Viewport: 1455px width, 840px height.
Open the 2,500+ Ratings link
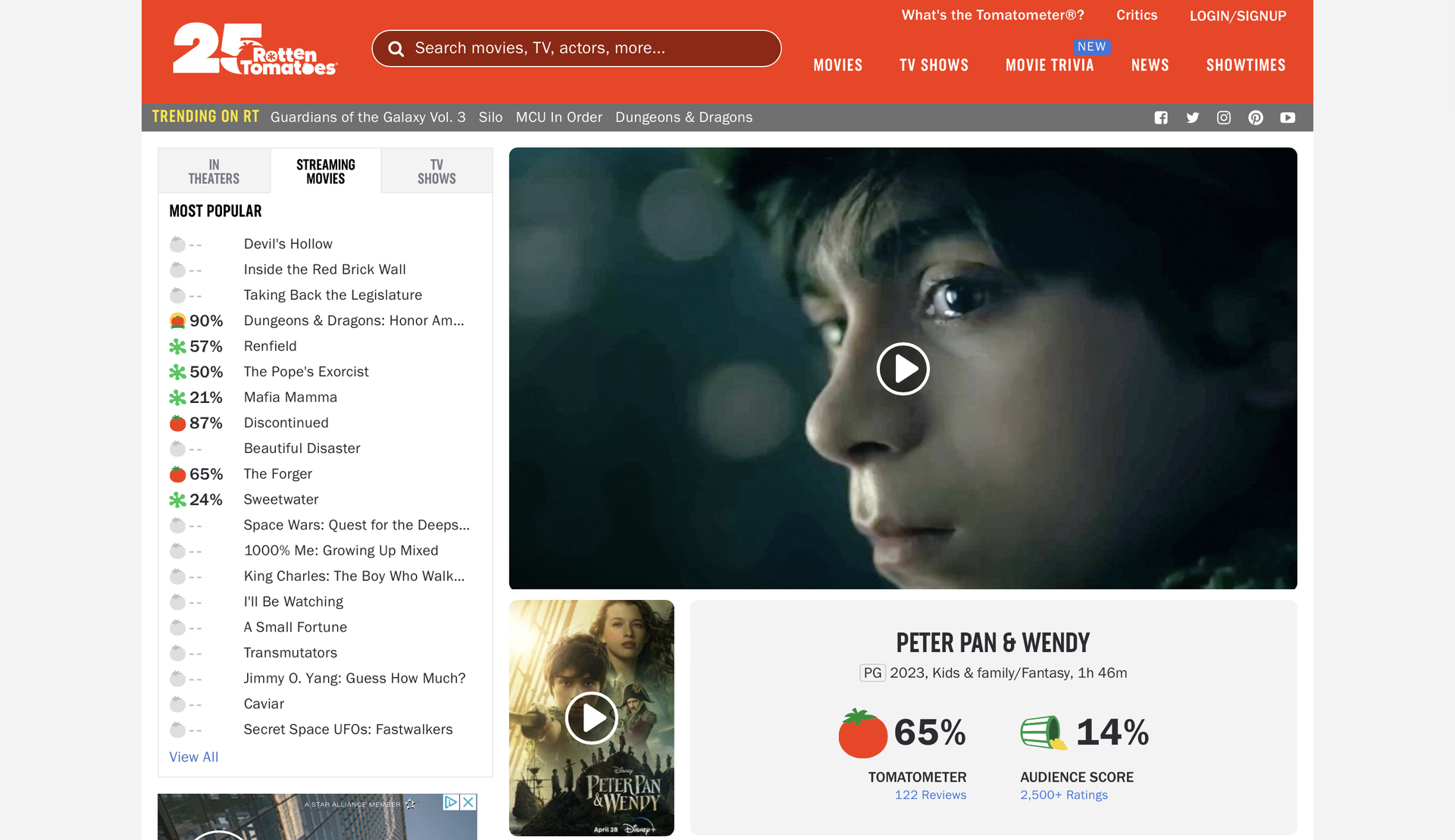1064,795
